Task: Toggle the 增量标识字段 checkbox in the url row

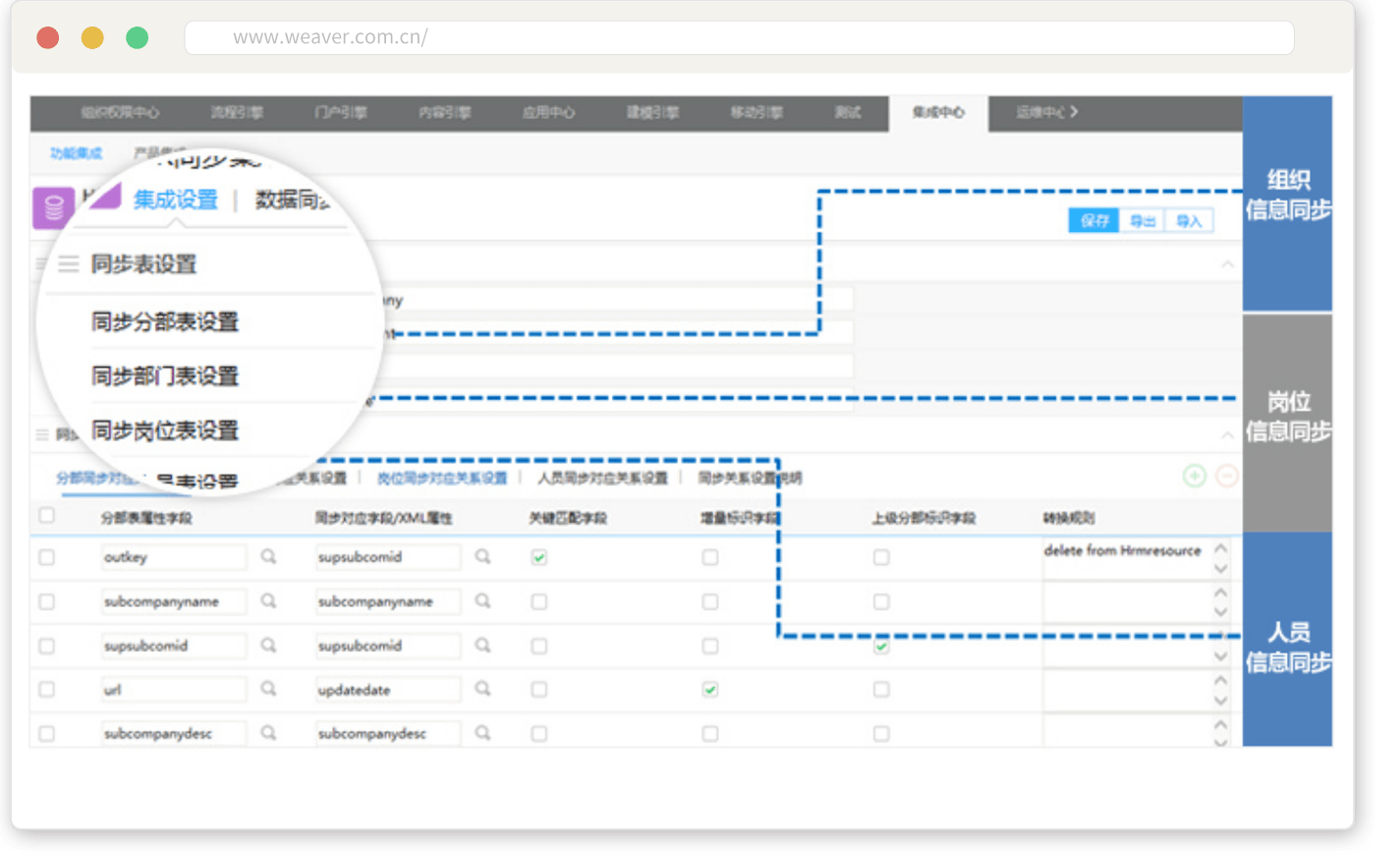Action: click(x=710, y=690)
